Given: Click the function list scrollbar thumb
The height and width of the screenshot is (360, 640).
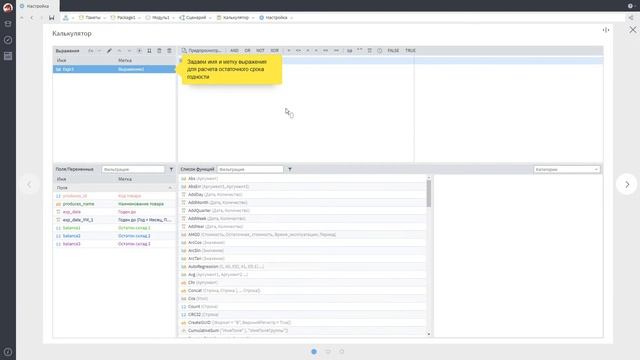Looking at the screenshot, I should click(x=429, y=193).
